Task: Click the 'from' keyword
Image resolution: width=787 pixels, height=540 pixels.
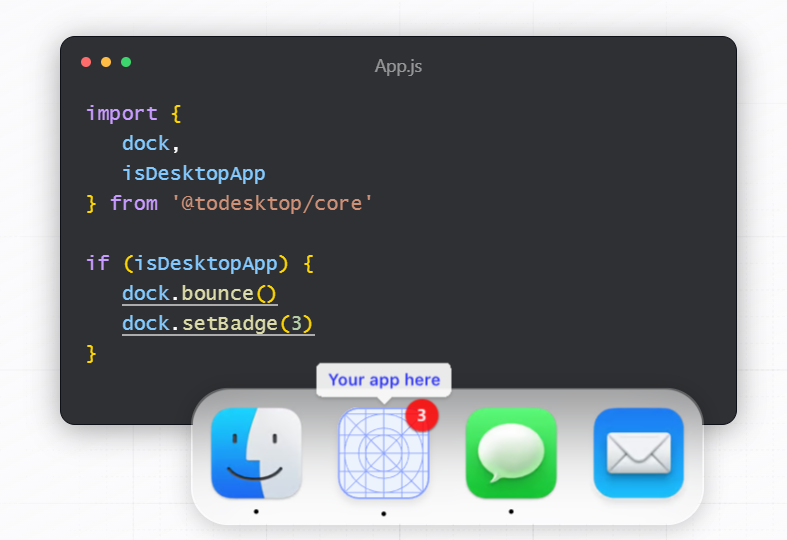Action: tap(134, 204)
